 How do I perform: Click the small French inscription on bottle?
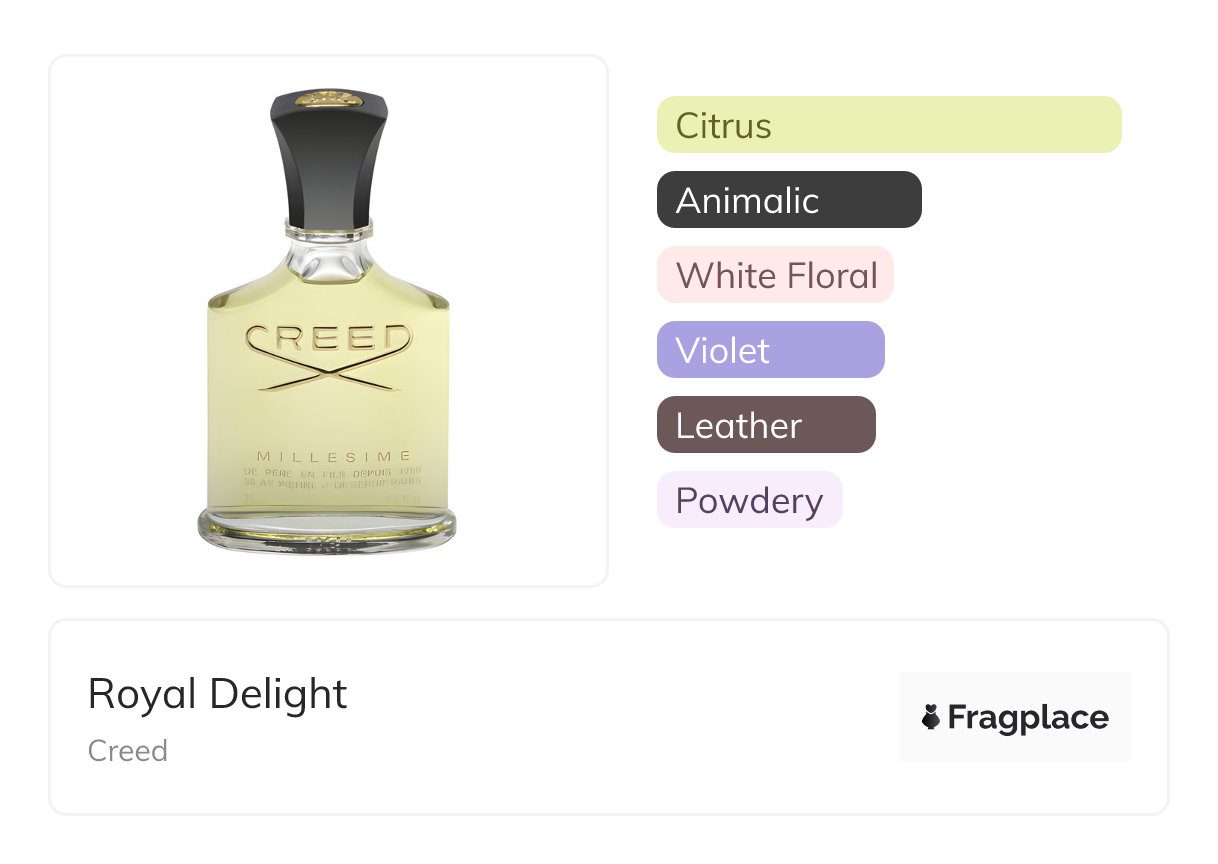[331, 476]
